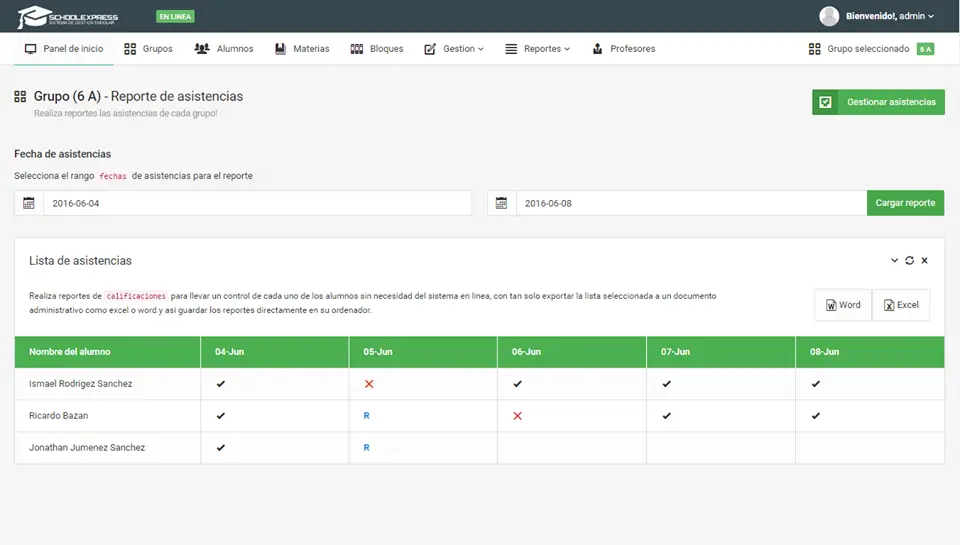Click Ismael's 08-Jun attendance checkmark
The image size is (960, 545).
pos(816,384)
